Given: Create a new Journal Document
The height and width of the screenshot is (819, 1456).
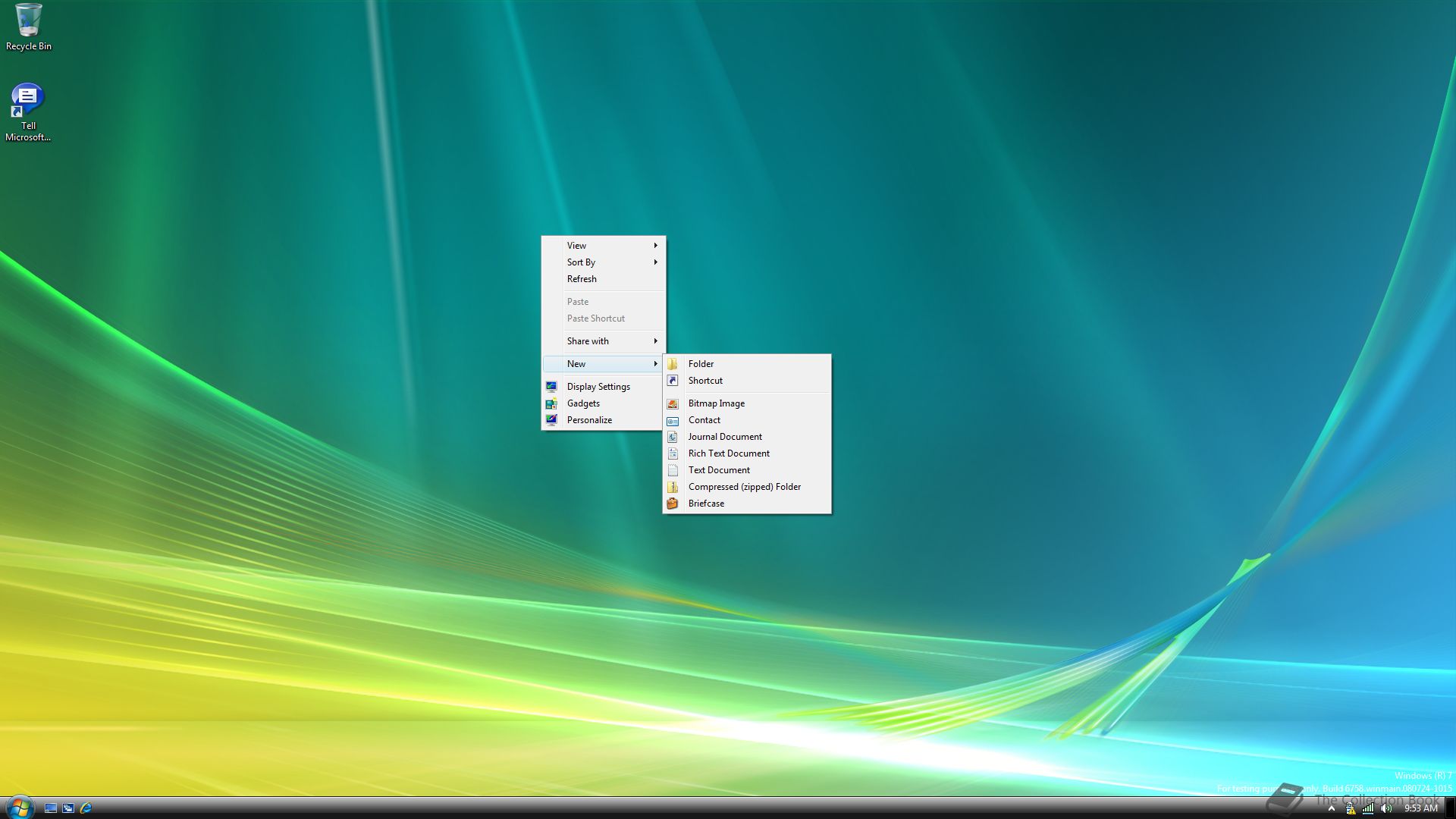Looking at the screenshot, I should point(747,437).
